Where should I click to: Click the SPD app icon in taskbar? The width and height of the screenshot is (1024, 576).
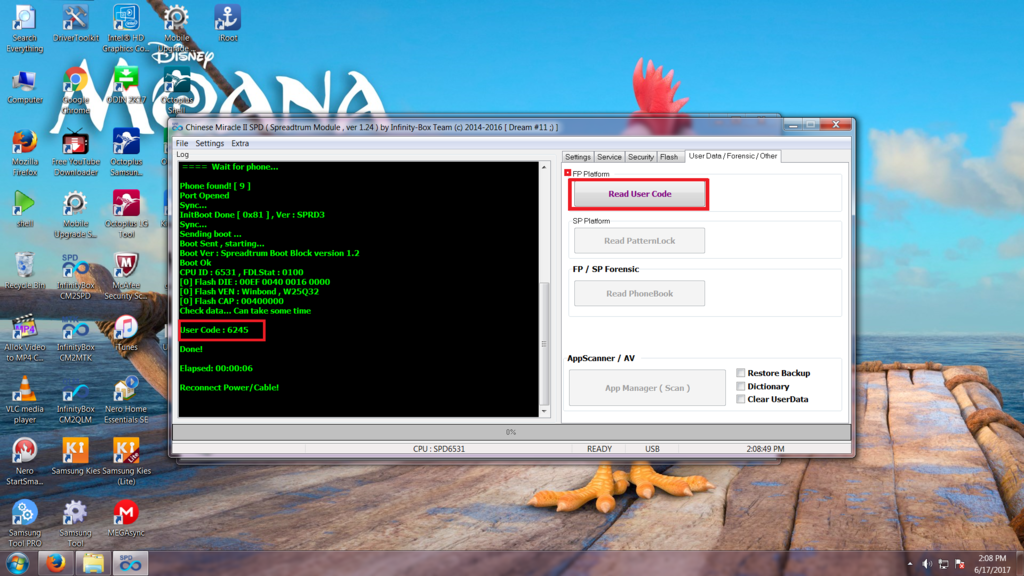click(127, 562)
